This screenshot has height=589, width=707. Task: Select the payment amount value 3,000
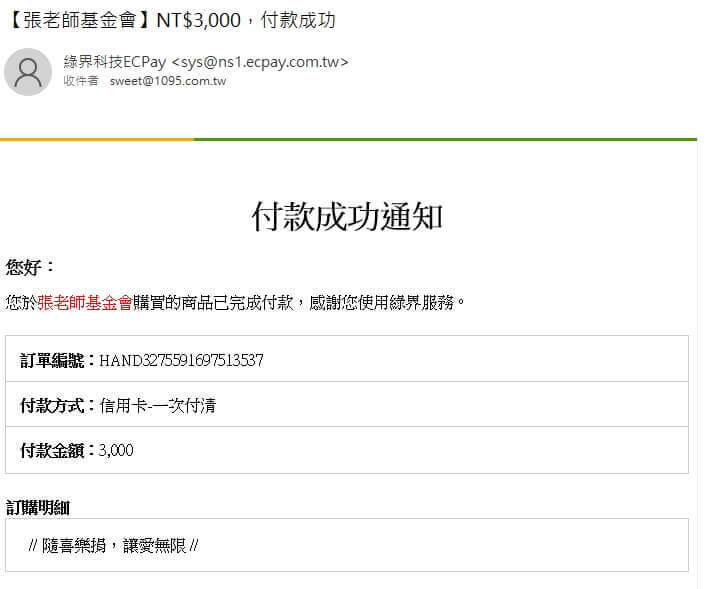click(116, 450)
